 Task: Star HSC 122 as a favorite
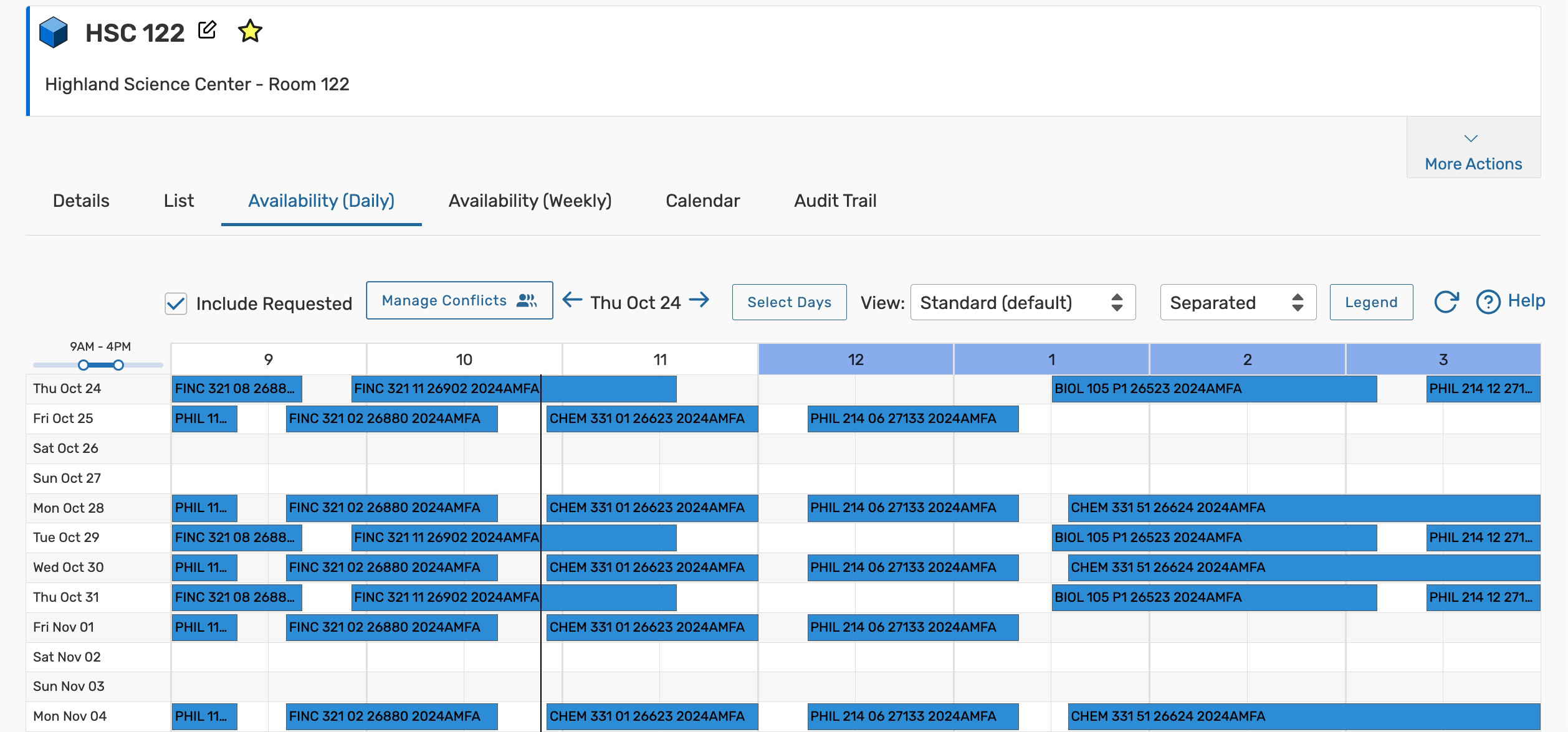coord(249,31)
